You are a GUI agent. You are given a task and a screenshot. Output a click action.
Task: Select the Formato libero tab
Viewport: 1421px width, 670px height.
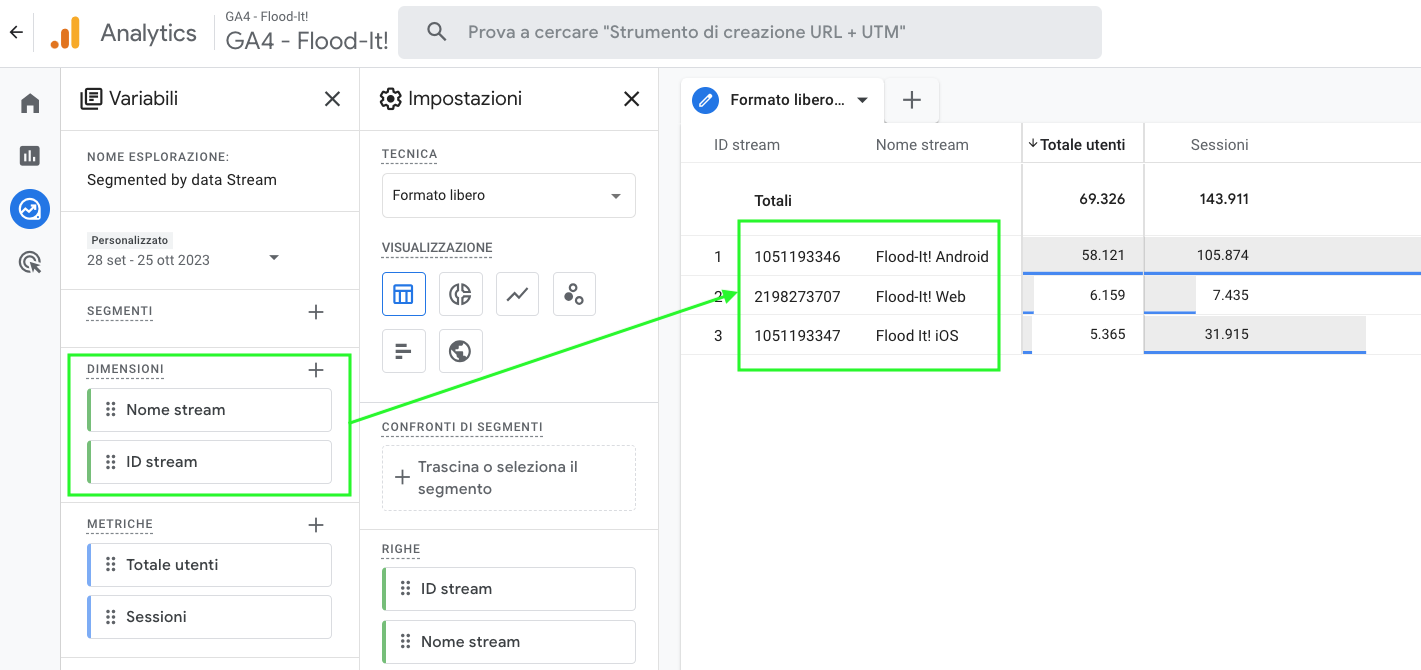click(x=782, y=100)
